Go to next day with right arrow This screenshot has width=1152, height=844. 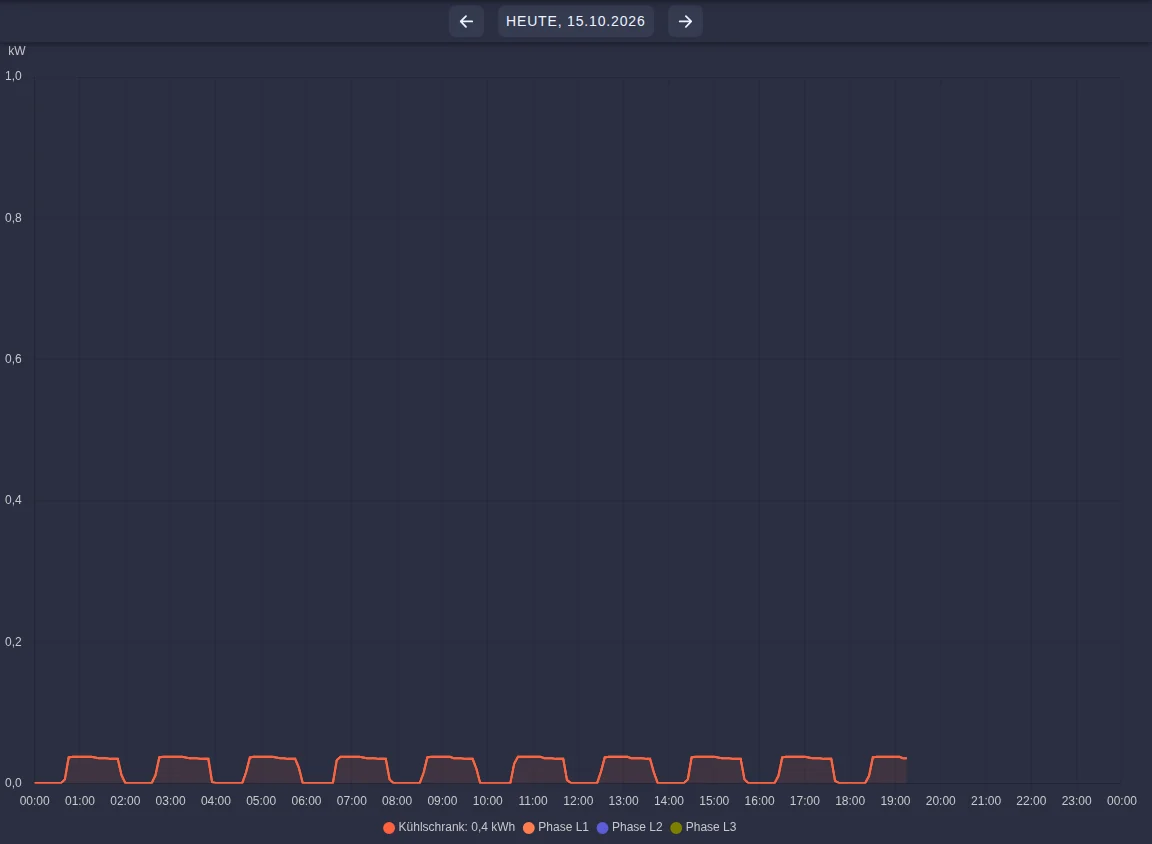685,21
